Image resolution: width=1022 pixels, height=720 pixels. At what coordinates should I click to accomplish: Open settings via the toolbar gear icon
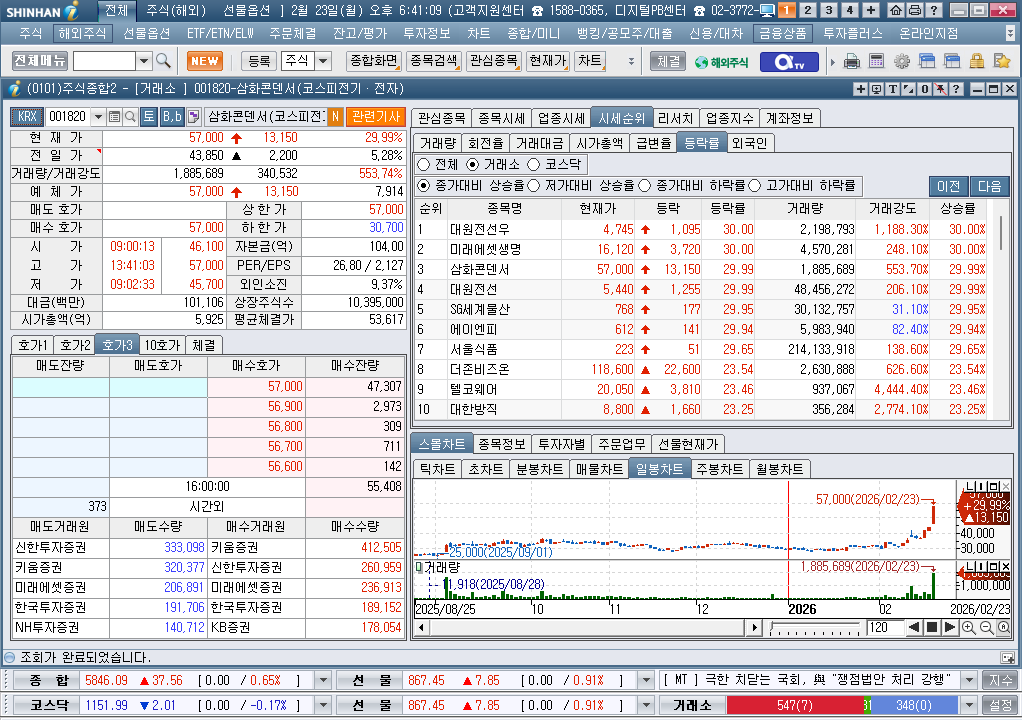(x=901, y=61)
